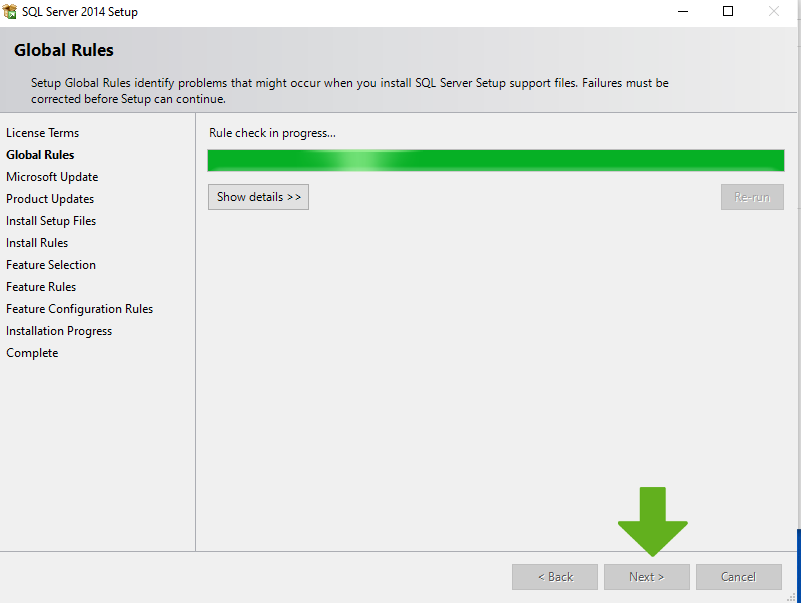Image resolution: width=801 pixels, height=603 pixels.
Task: Click the window resize grip corner
Action: pos(793,596)
